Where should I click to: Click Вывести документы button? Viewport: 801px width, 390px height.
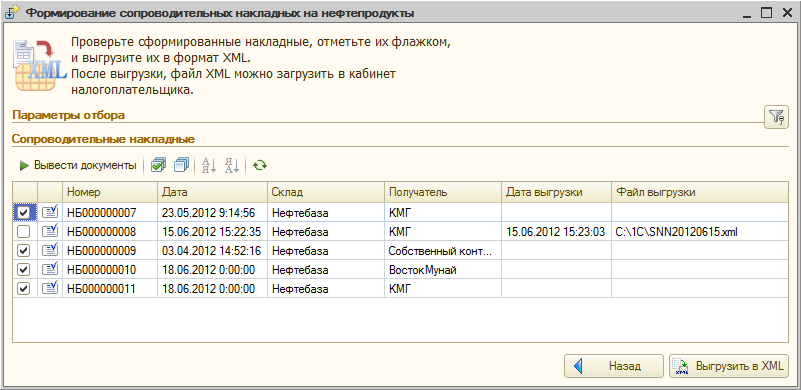click(x=78, y=165)
